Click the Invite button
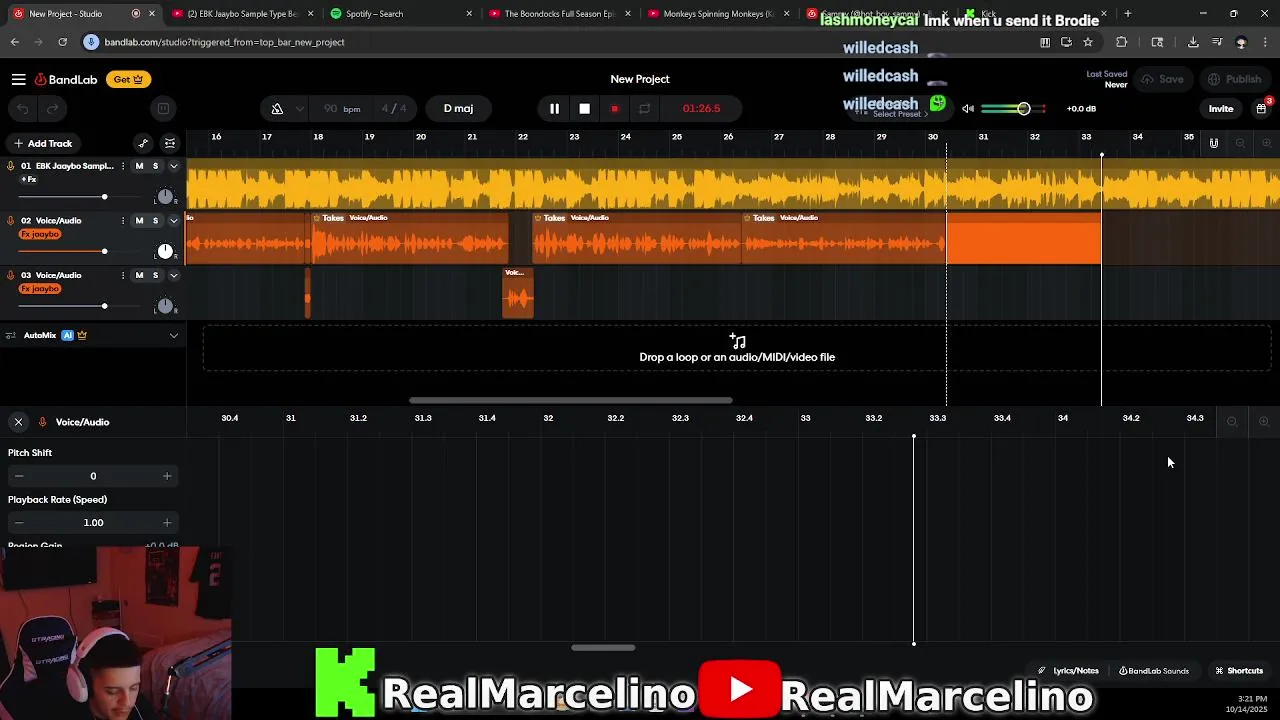 pos(1221,108)
